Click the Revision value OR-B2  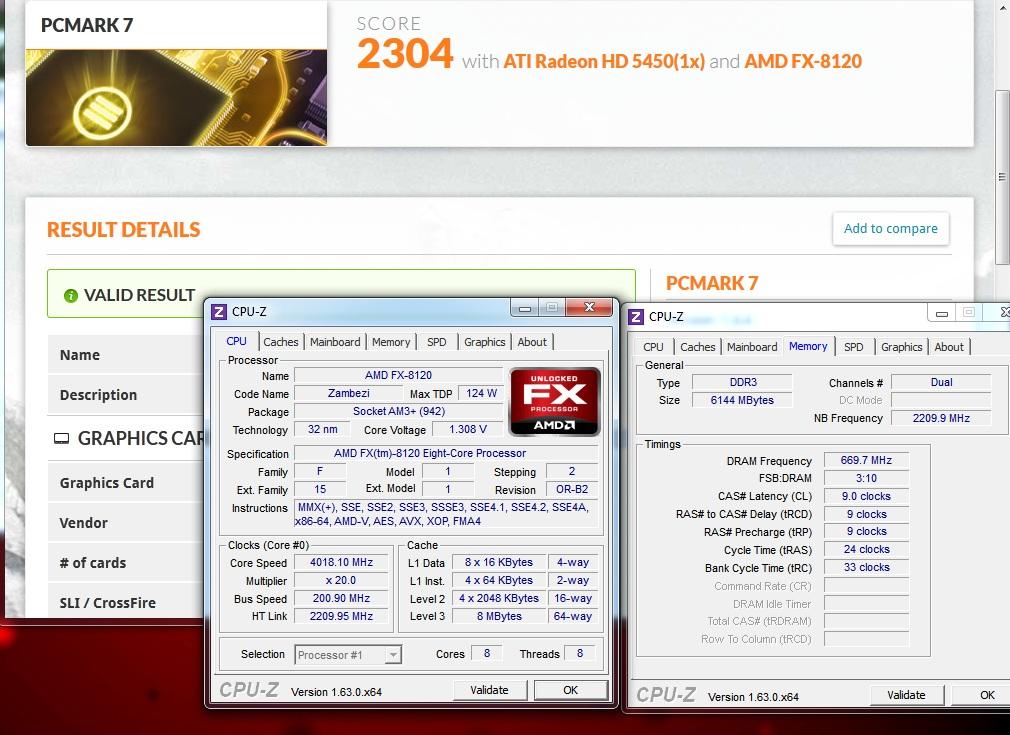pyautogui.click(x=572, y=490)
